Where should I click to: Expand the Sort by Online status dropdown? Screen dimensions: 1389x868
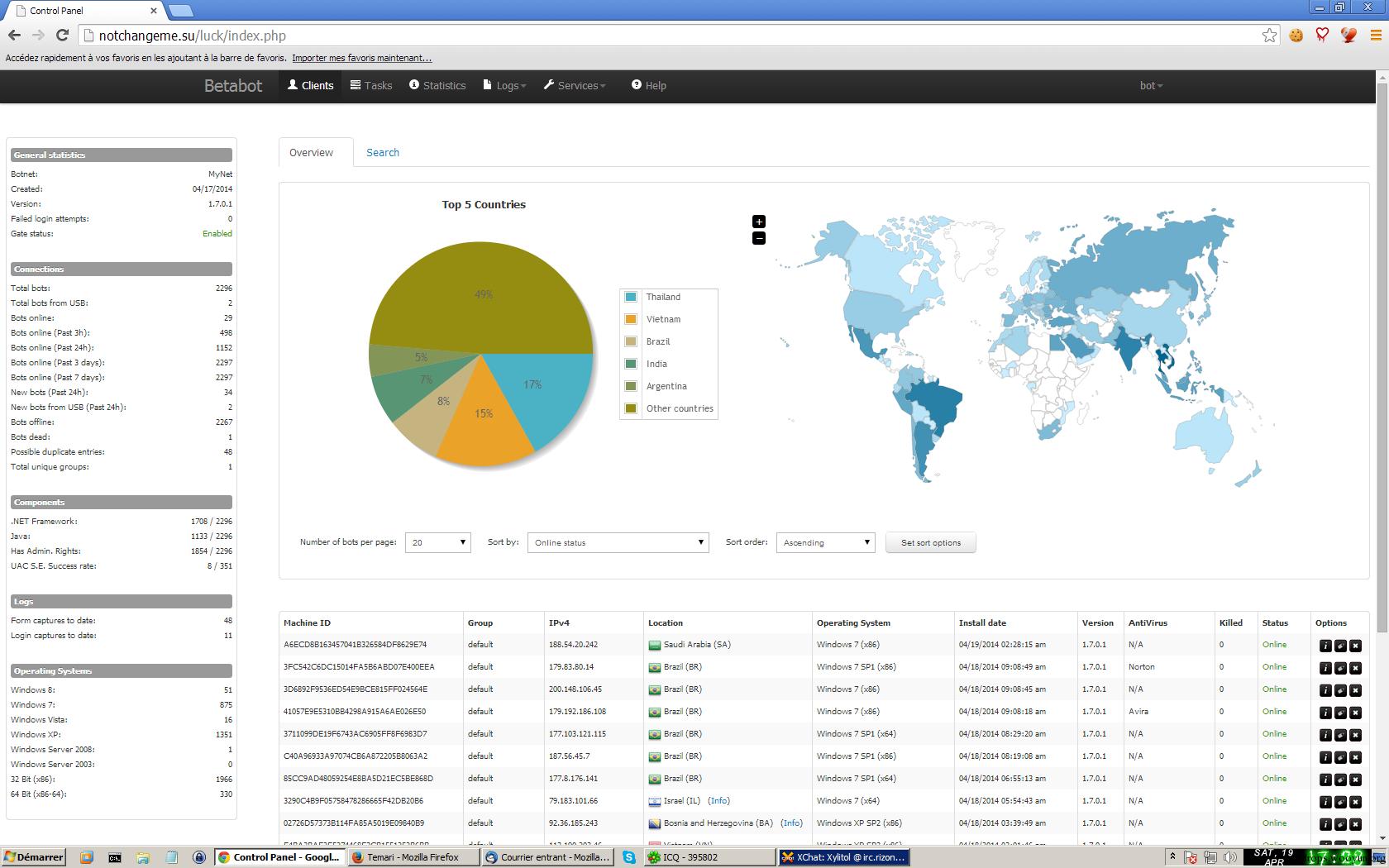pyautogui.click(x=618, y=542)
